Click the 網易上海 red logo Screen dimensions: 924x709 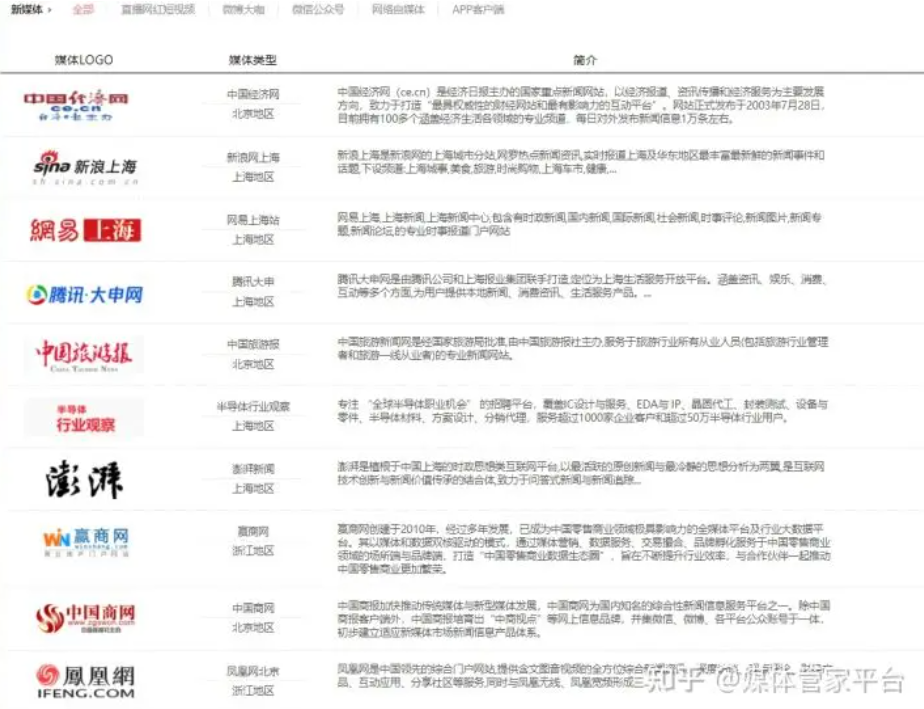pyautogui.click(x=85, y=230)
